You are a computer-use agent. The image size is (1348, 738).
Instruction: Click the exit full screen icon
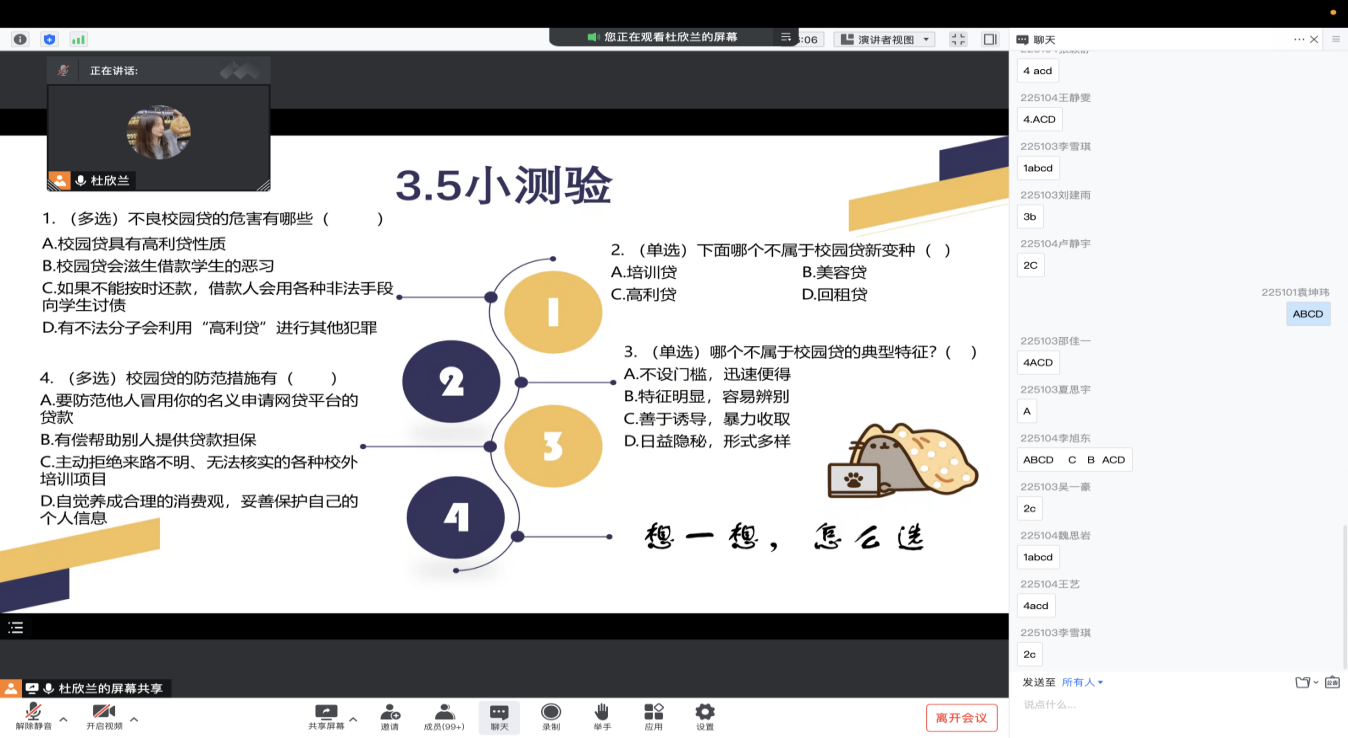958,39
